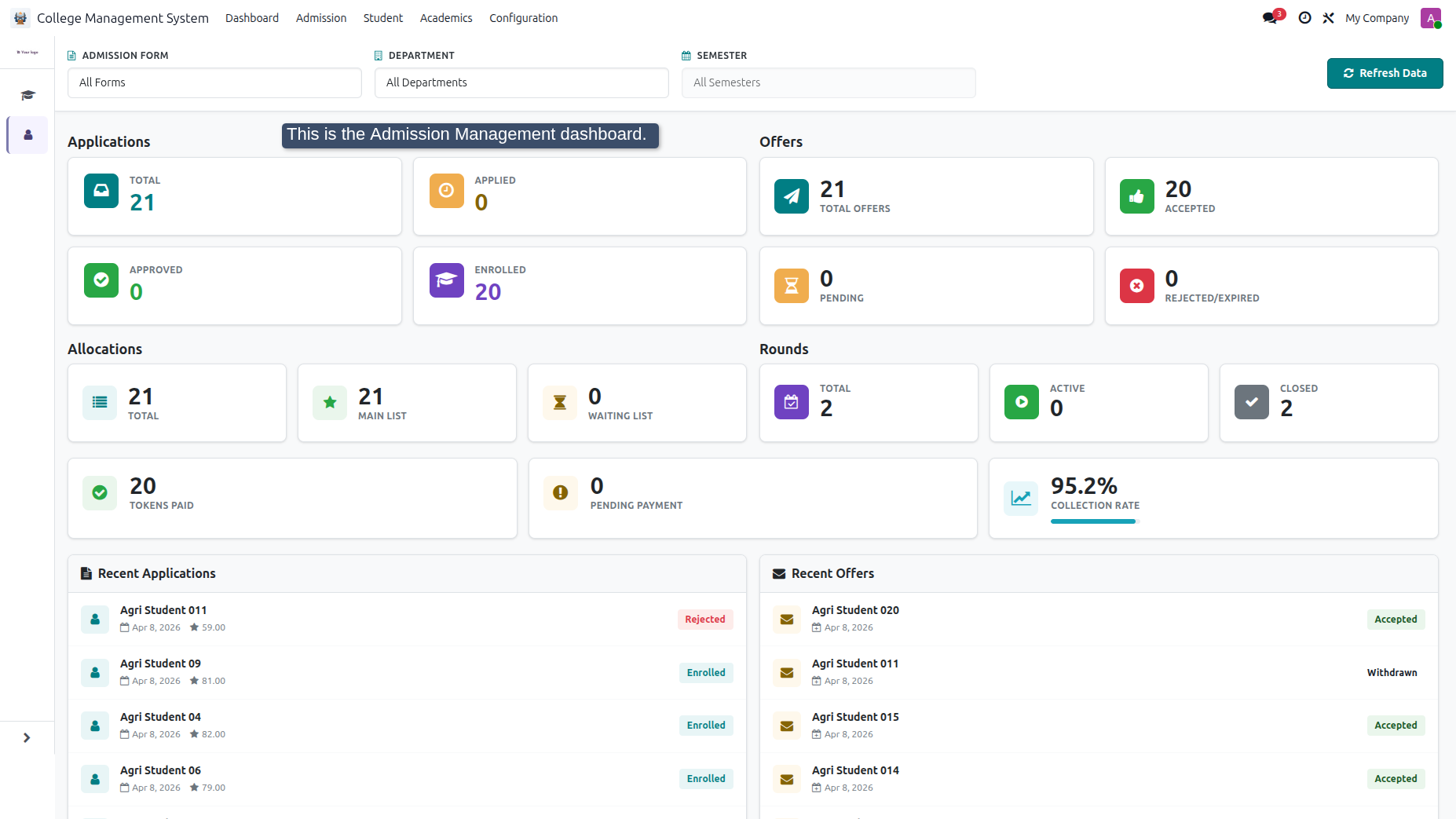This screenshot has height=819, width=1456.
Task: Expand the sidebar with chevron arrow
Action: pos(27,737)
